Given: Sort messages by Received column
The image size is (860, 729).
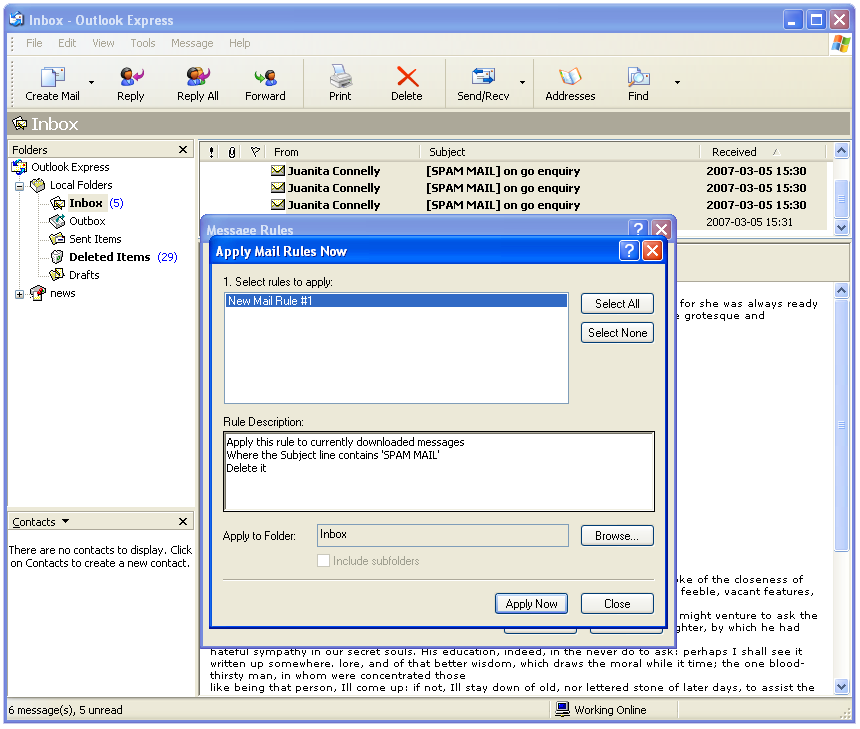Looking at the screenshot, I should (x=762, y=152).
